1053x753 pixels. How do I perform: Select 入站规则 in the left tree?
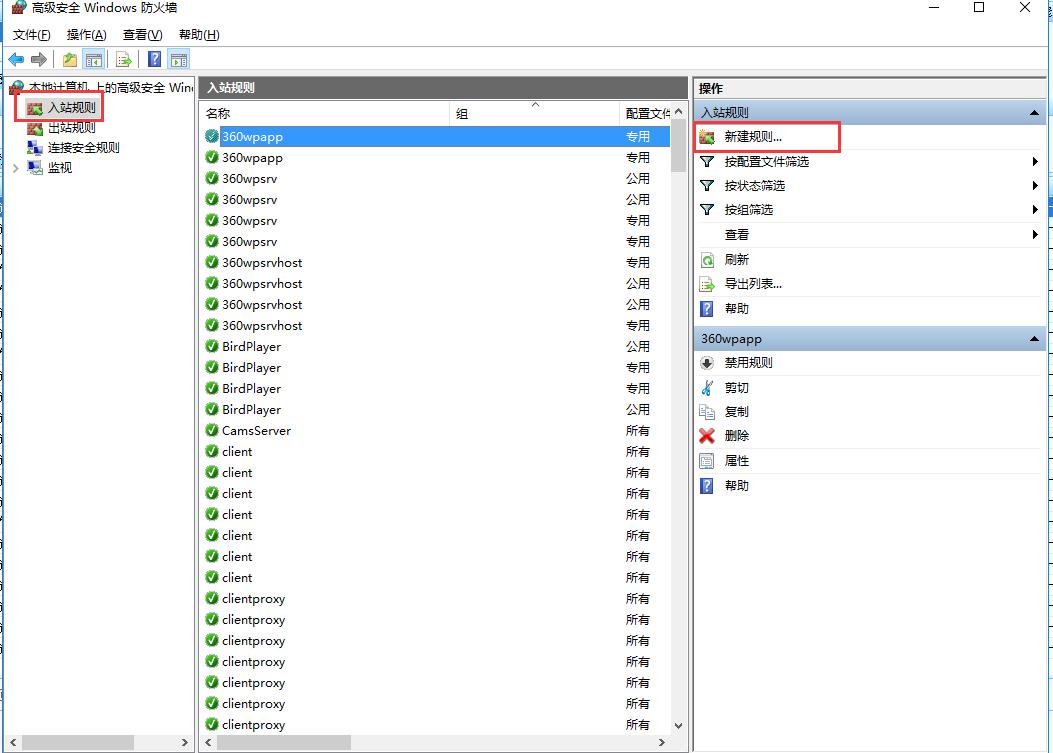pos(71,107)
